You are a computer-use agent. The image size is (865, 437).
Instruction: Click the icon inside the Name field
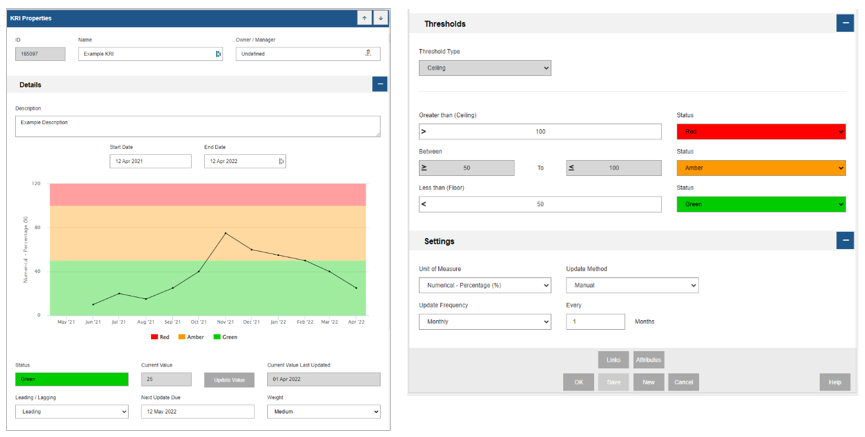click(x=218, y=54)
